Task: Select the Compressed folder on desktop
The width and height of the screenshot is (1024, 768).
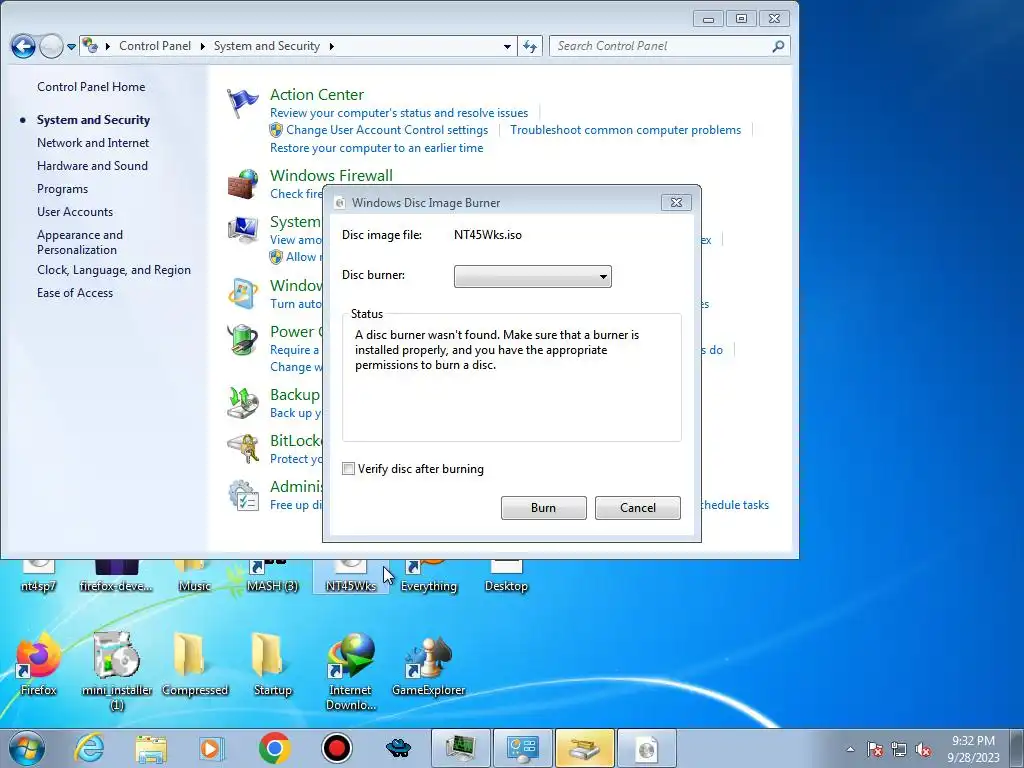Action: [x=195, y=664]
